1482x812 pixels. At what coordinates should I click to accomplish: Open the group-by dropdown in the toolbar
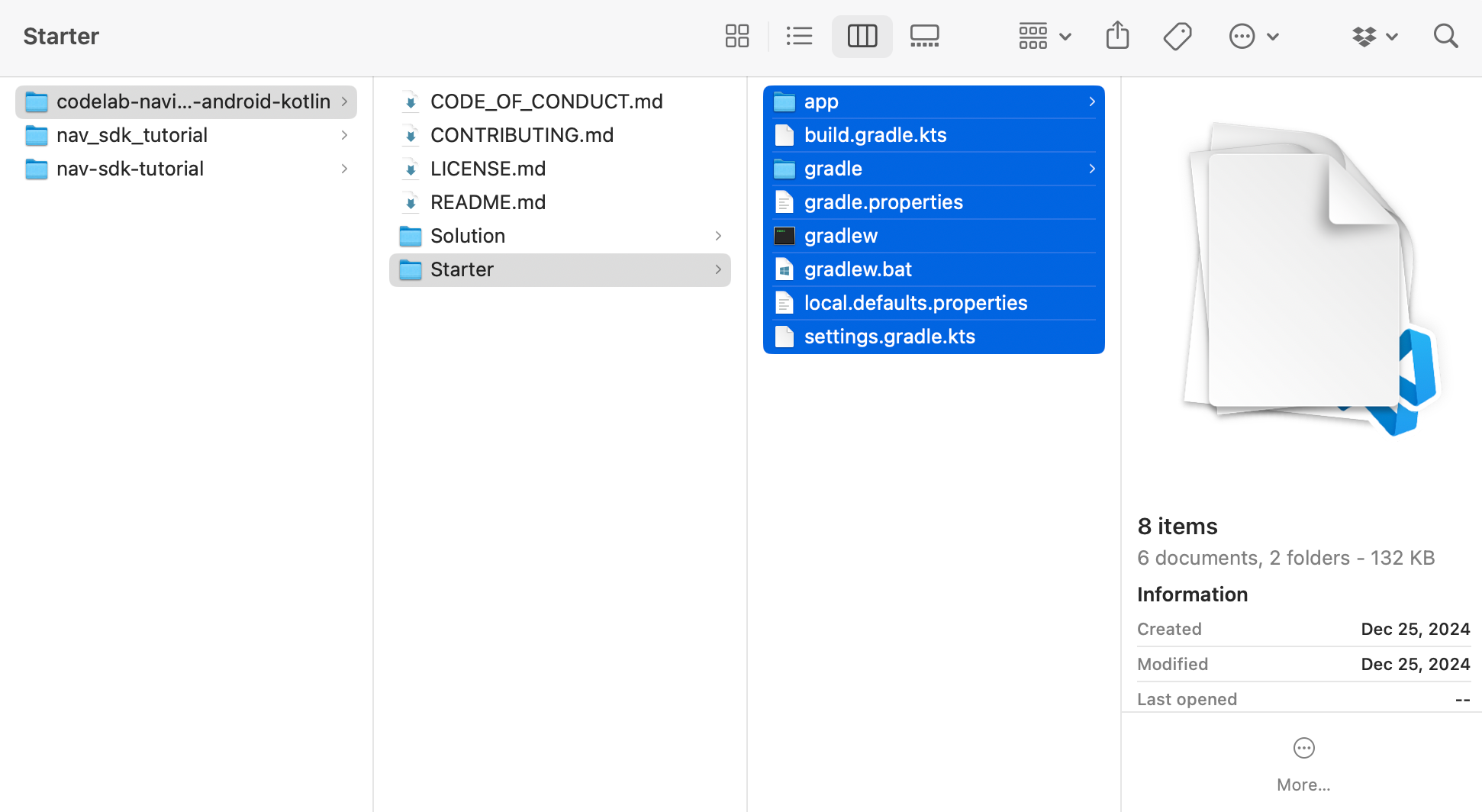pos(1044,35)
